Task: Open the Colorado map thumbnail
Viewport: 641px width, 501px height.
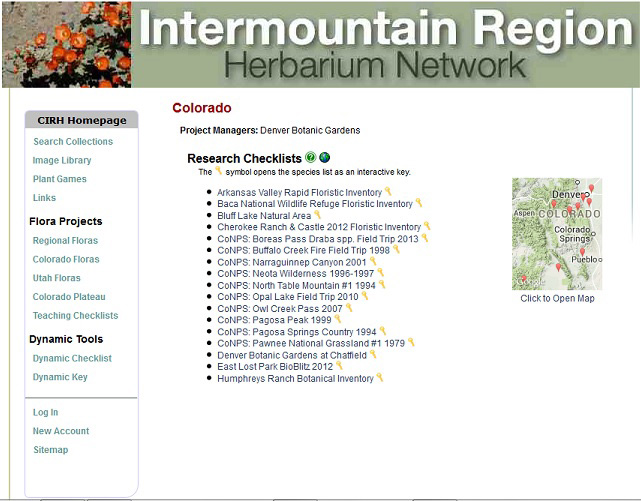Action: click(x=556, y=234)
